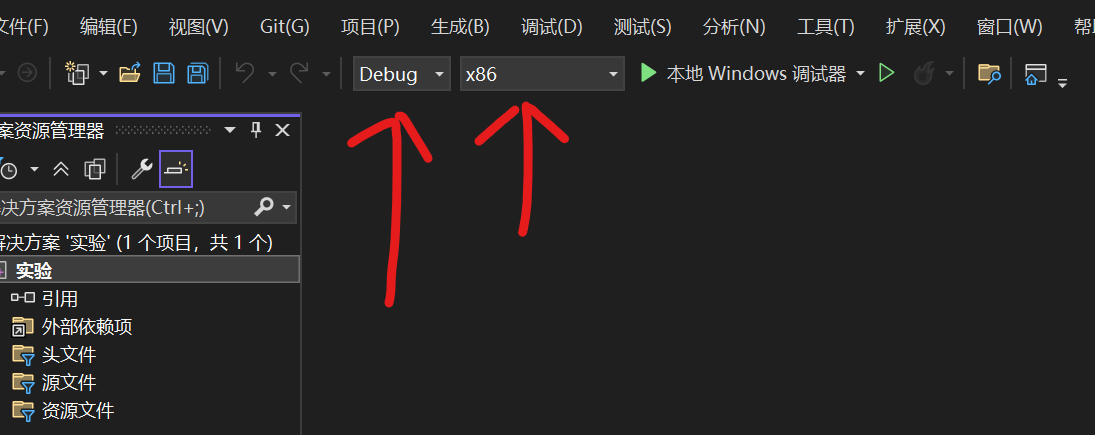Viewport: 1095px width, 435px height.
Task: Click the Open File folder icon
Action: pyautogui.click(x=130, y=73)
